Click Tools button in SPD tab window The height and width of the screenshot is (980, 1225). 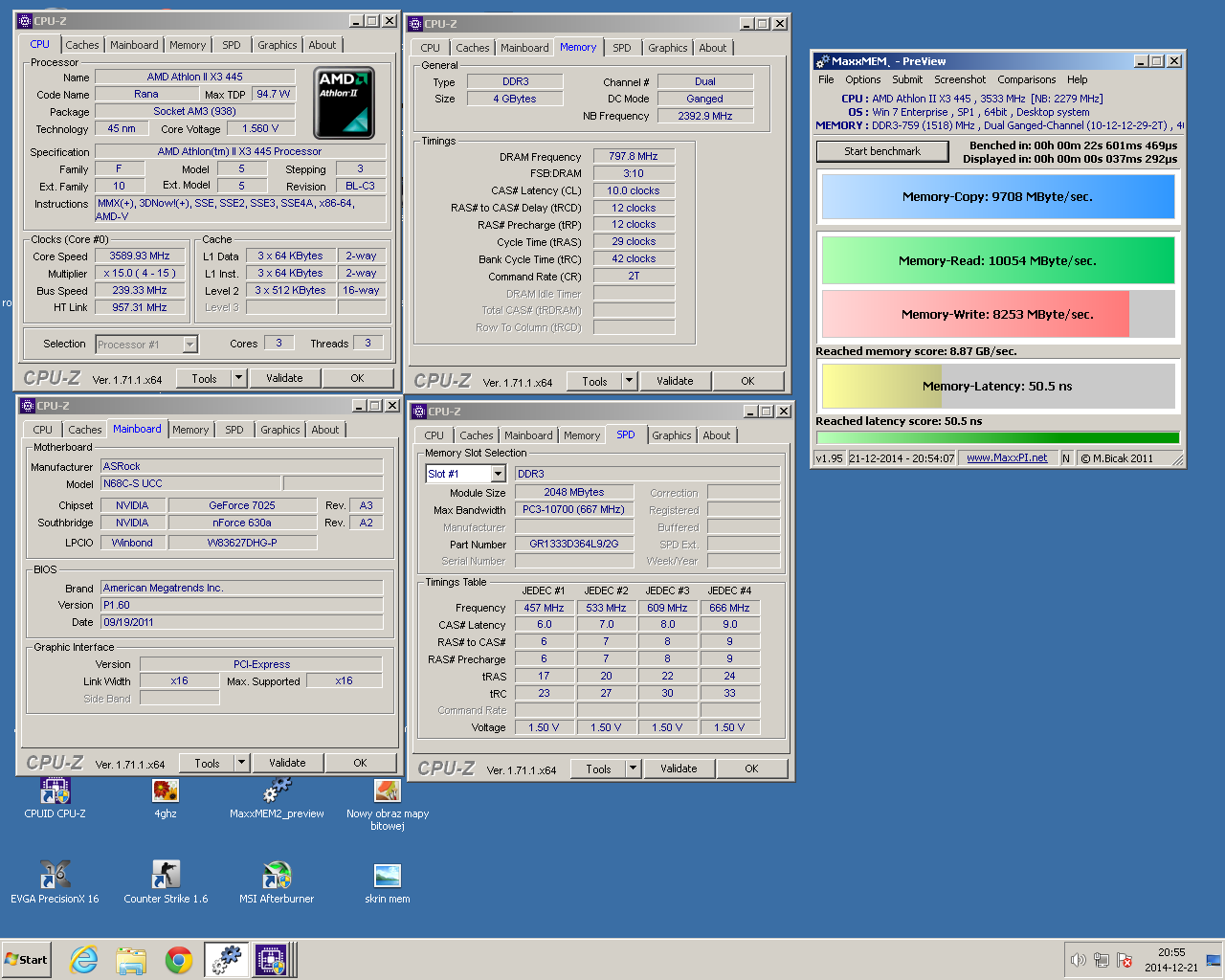point(598,768)
